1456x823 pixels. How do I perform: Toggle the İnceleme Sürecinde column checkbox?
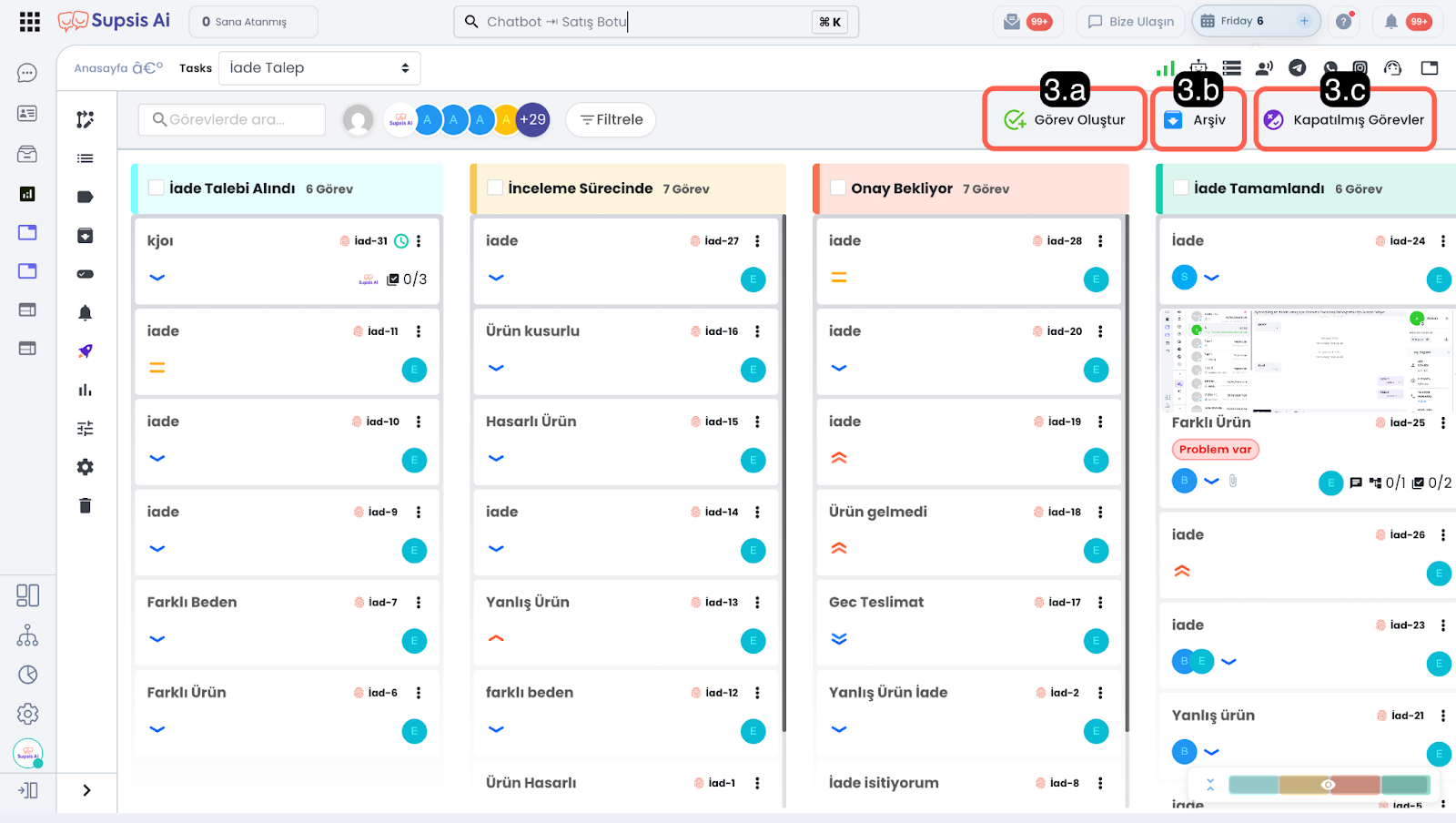pyautogui.click(x=495, y=188)
